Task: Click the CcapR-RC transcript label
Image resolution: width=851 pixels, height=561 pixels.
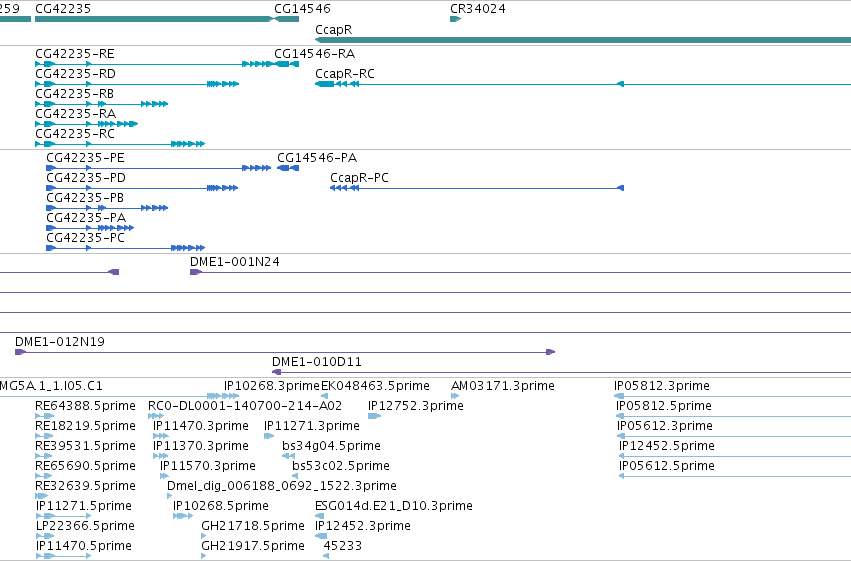Action: (x=345, y=74)
